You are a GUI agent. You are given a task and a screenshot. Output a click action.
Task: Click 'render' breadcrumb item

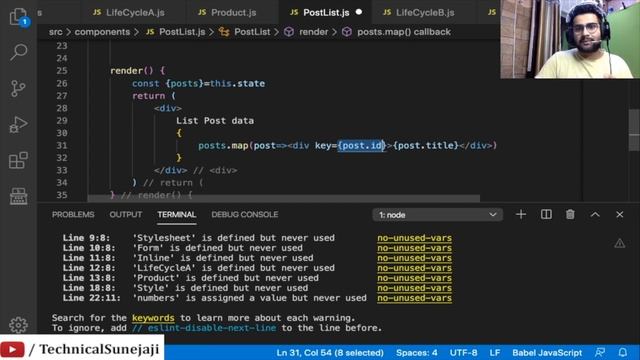[313, 32]
